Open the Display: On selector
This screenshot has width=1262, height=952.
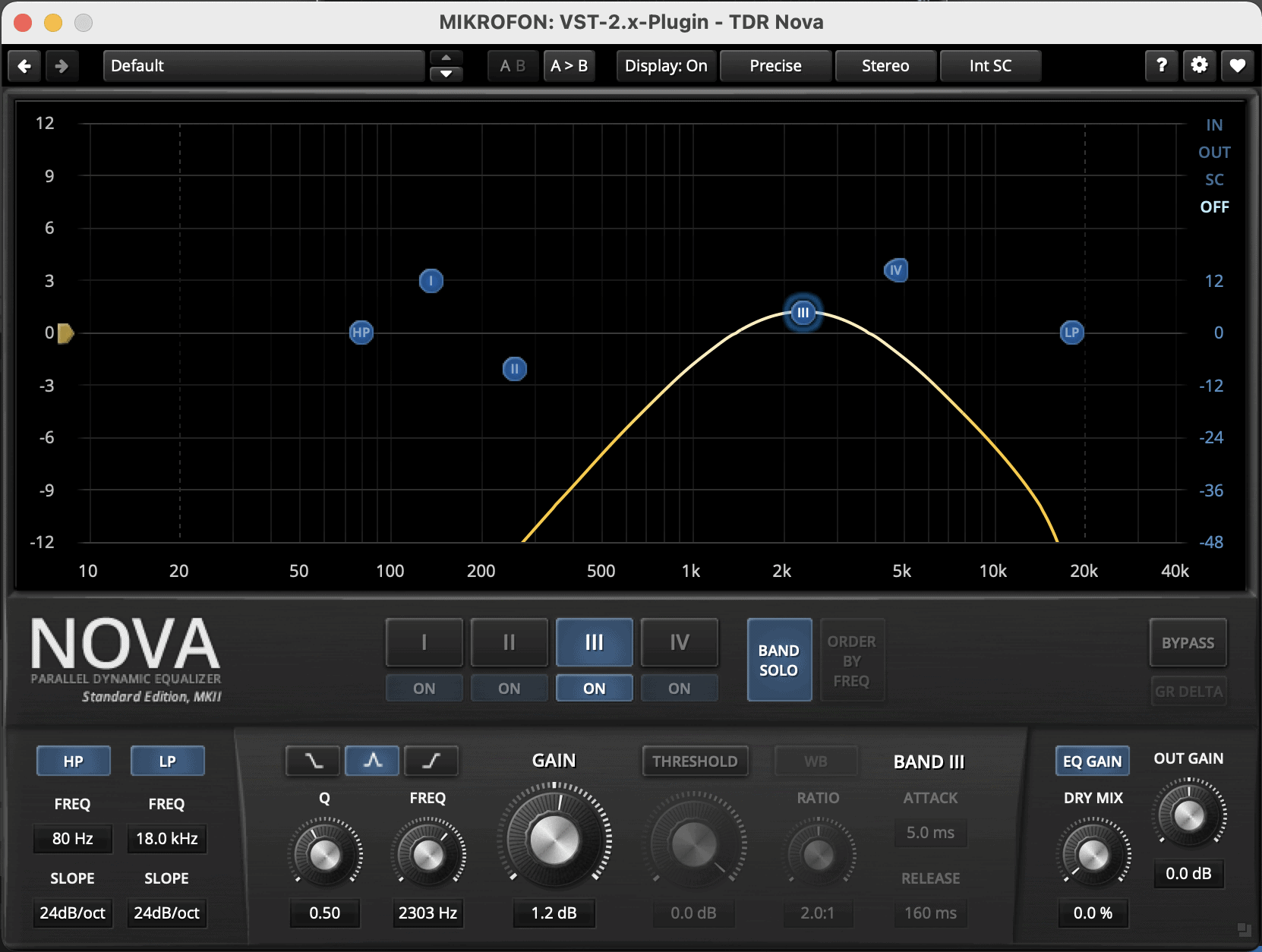[666, 66]
